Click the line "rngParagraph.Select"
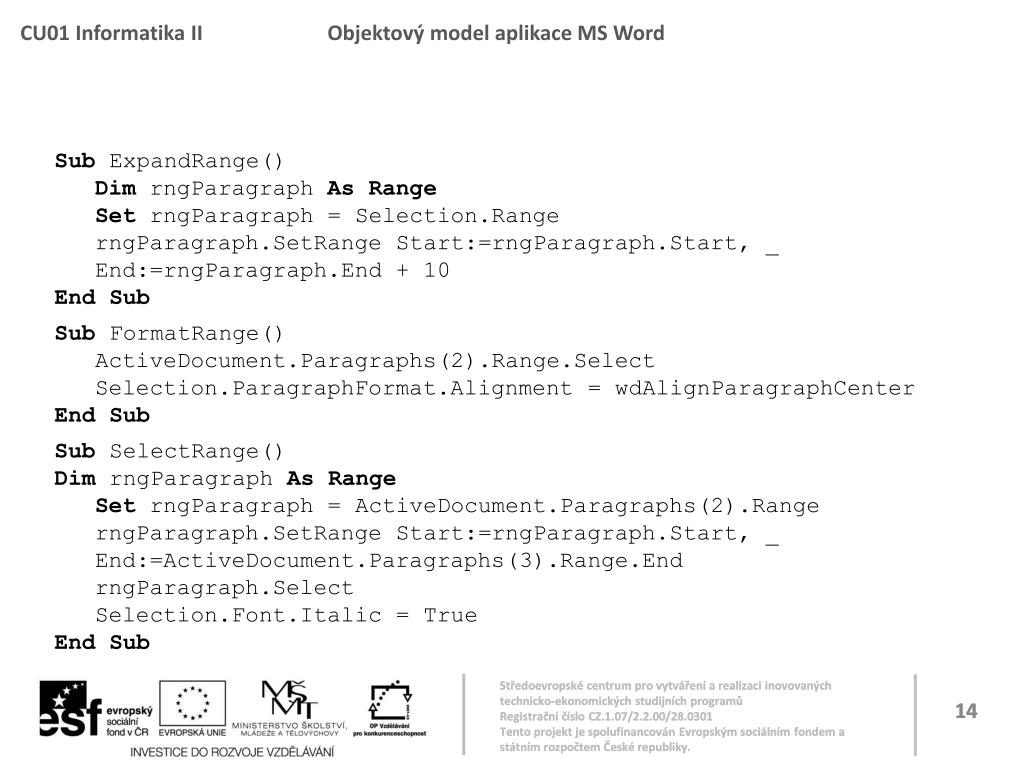1024x768 pixels. coord(225,588)
